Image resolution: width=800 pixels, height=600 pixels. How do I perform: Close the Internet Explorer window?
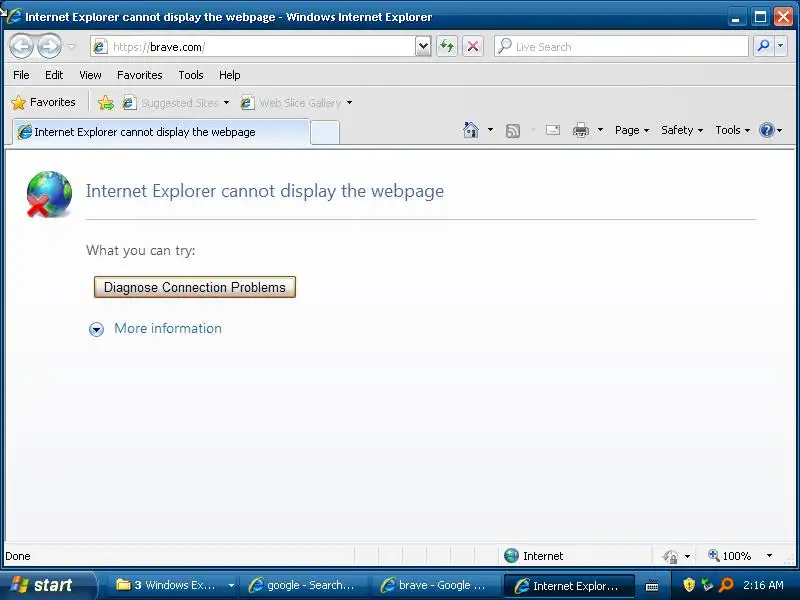[x=783, y=17]
